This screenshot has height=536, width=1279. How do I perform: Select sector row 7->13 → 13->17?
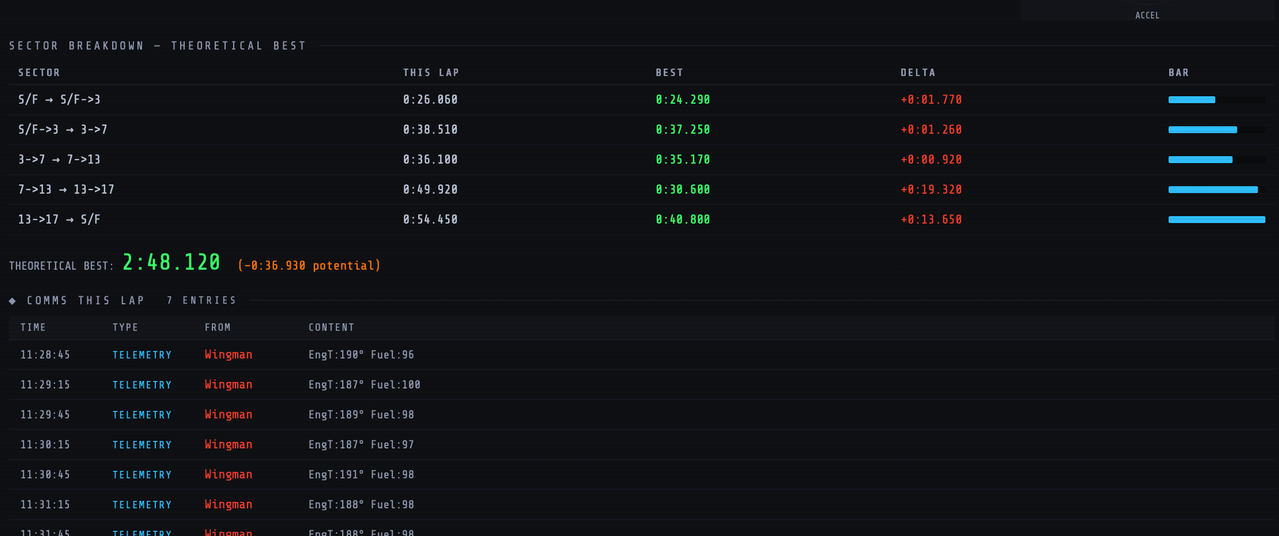point(641,190)
